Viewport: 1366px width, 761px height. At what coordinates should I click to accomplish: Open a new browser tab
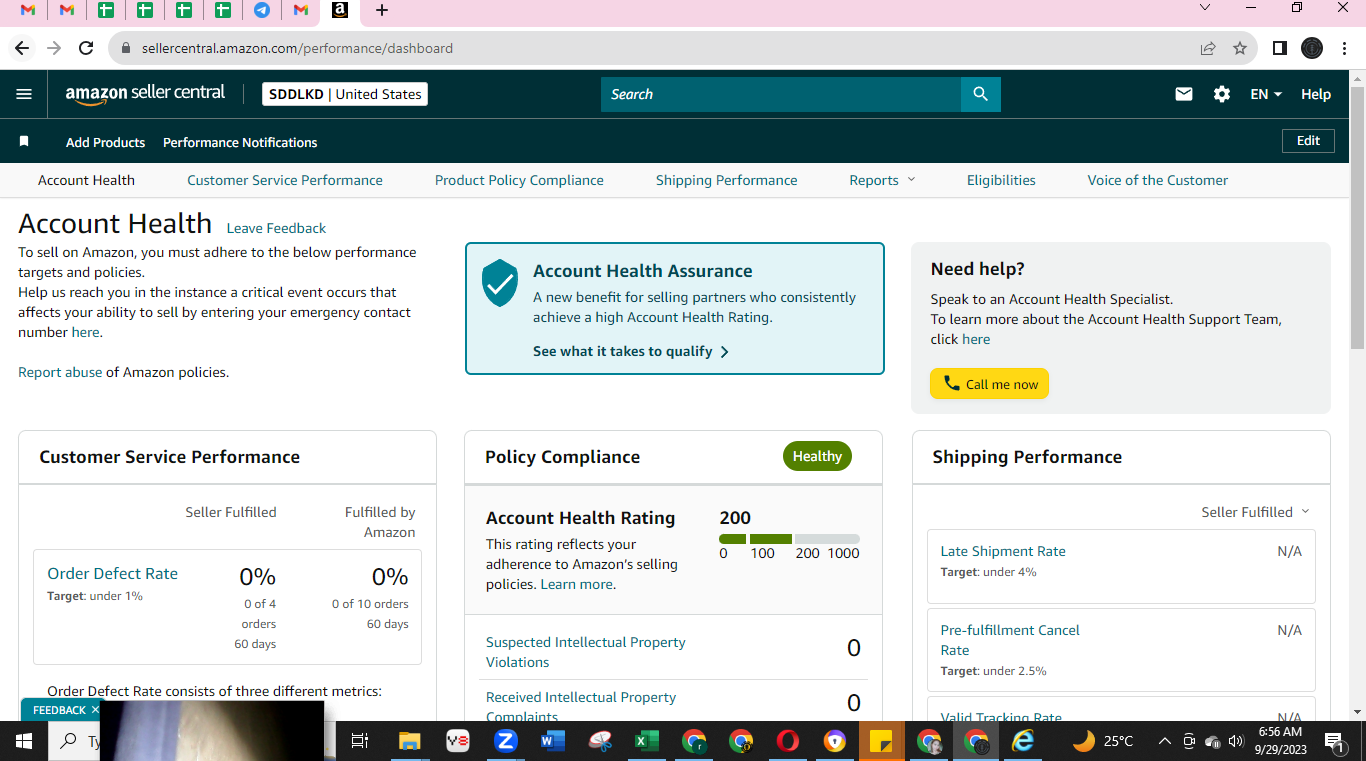(382, 10)
